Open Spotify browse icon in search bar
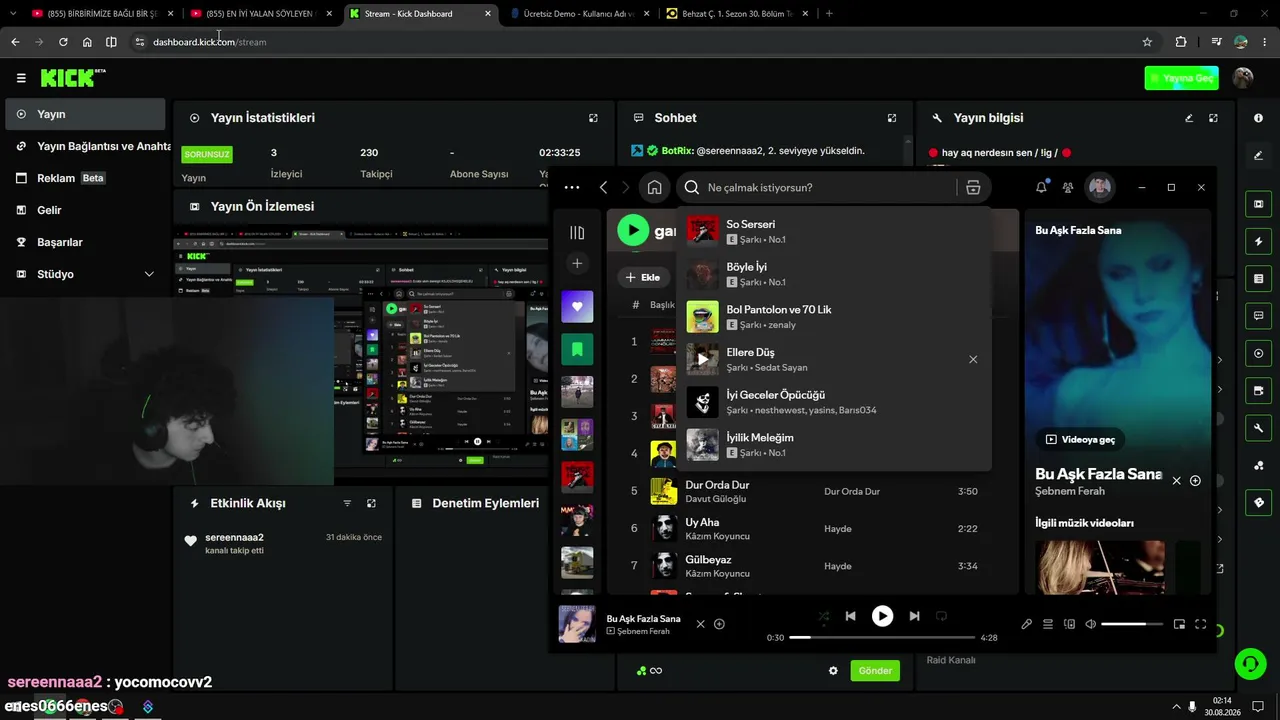The width and height of the screenshot is (1280, 720). pyautogui.click(x=973, y=187)
